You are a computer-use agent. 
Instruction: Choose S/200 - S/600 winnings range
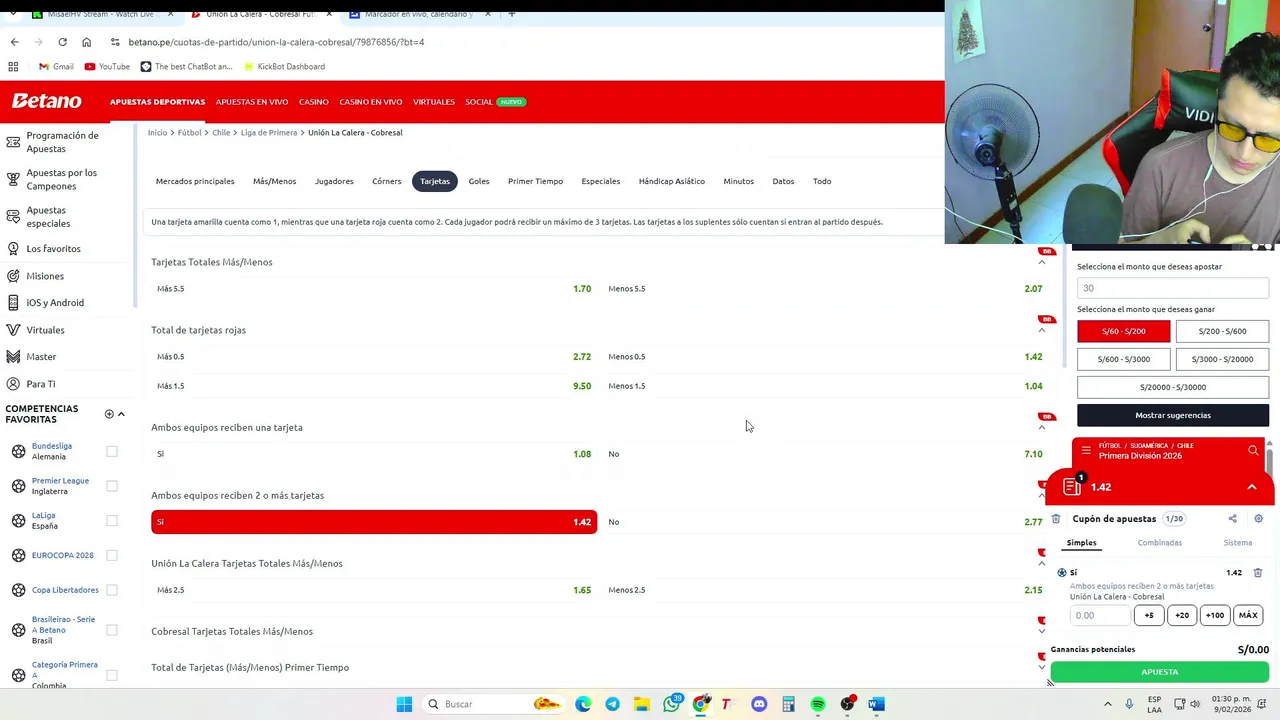click(1222, 331)
